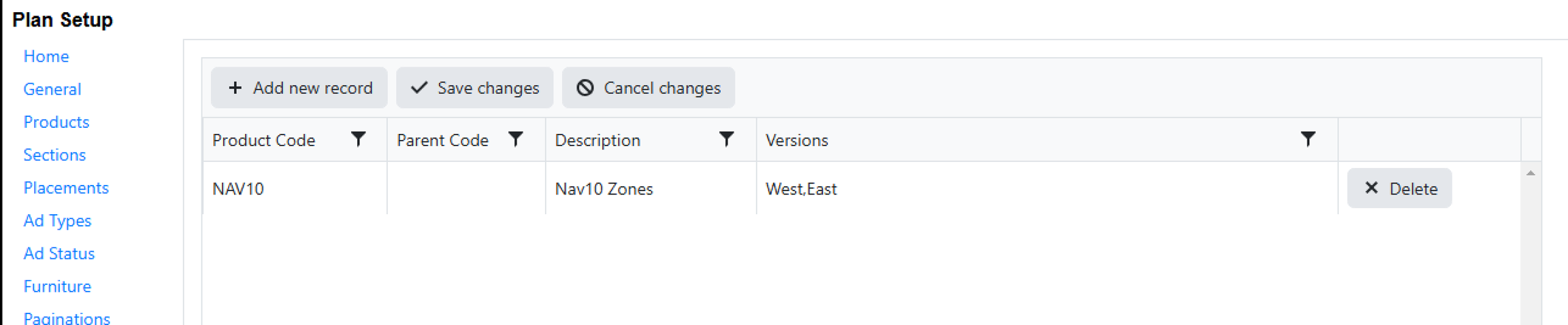This screenshot has height=325, width=1568.
Task: Navigate to the Products link
Action: click(56, 122)
